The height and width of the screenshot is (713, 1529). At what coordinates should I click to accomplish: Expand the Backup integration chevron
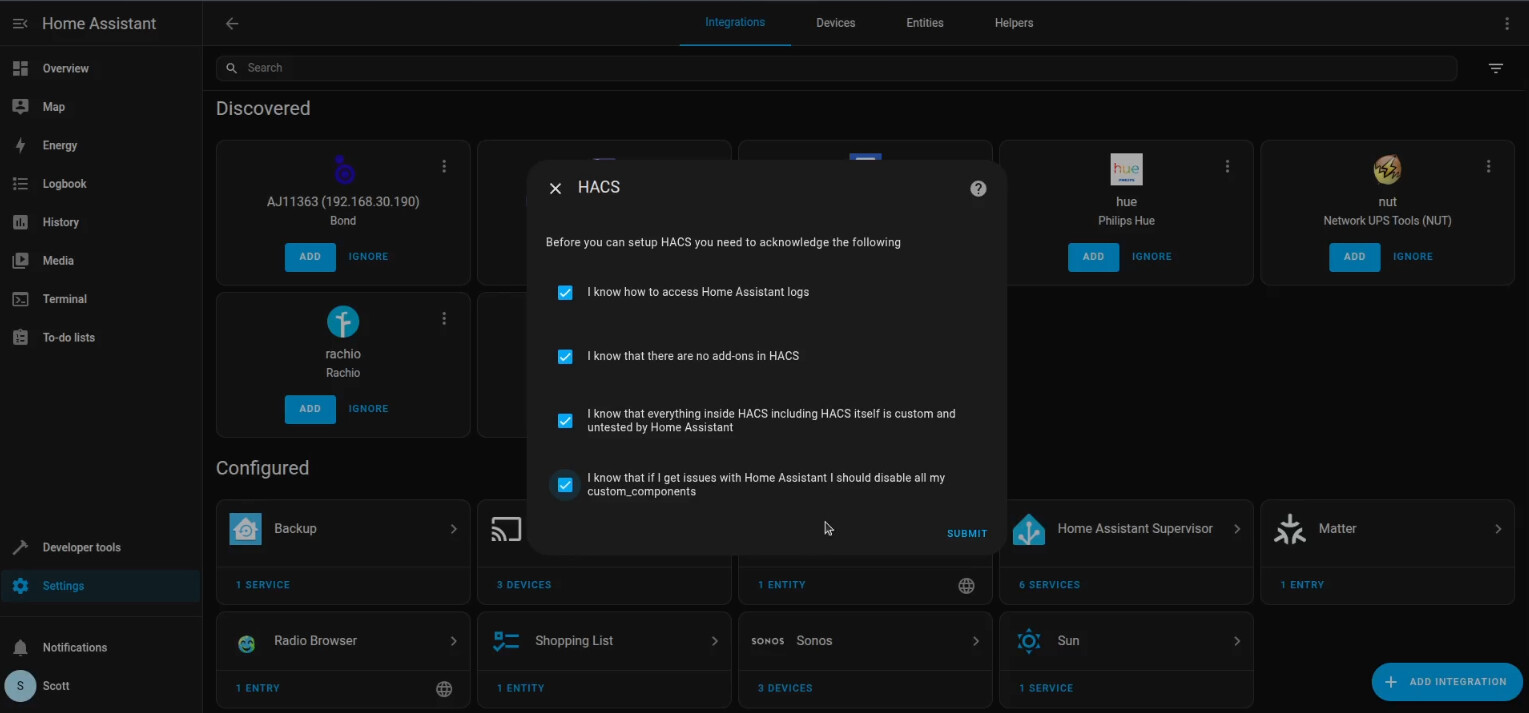pos(453,529)
